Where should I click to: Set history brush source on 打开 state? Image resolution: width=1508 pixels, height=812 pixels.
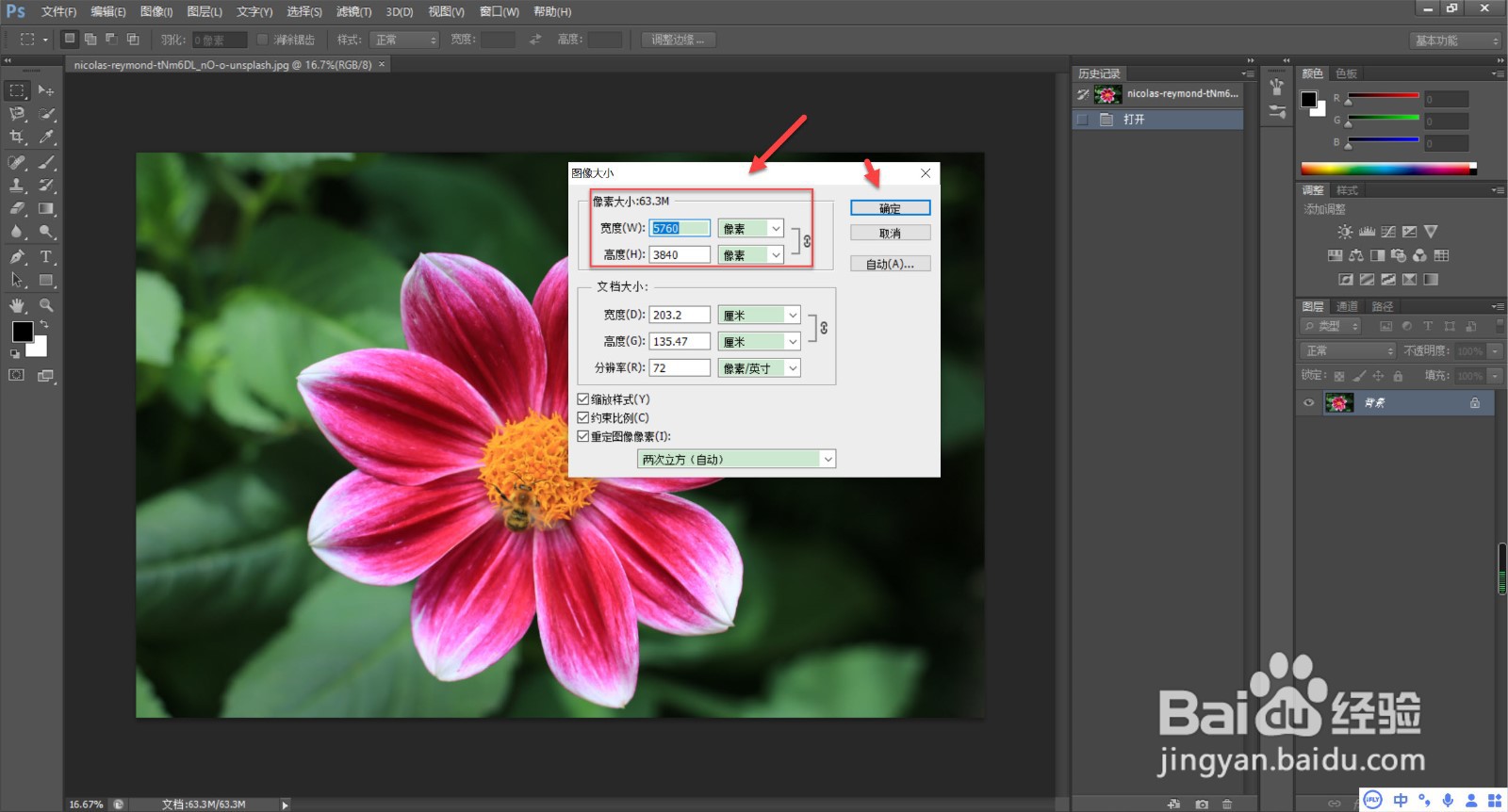pyautogui.click(x=1082, y=120)
